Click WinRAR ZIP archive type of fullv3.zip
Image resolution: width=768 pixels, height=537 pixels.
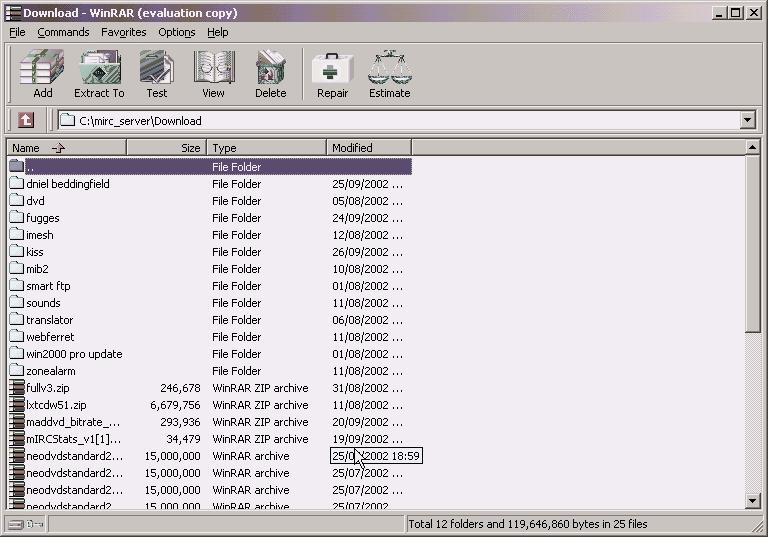pos(260,388)
